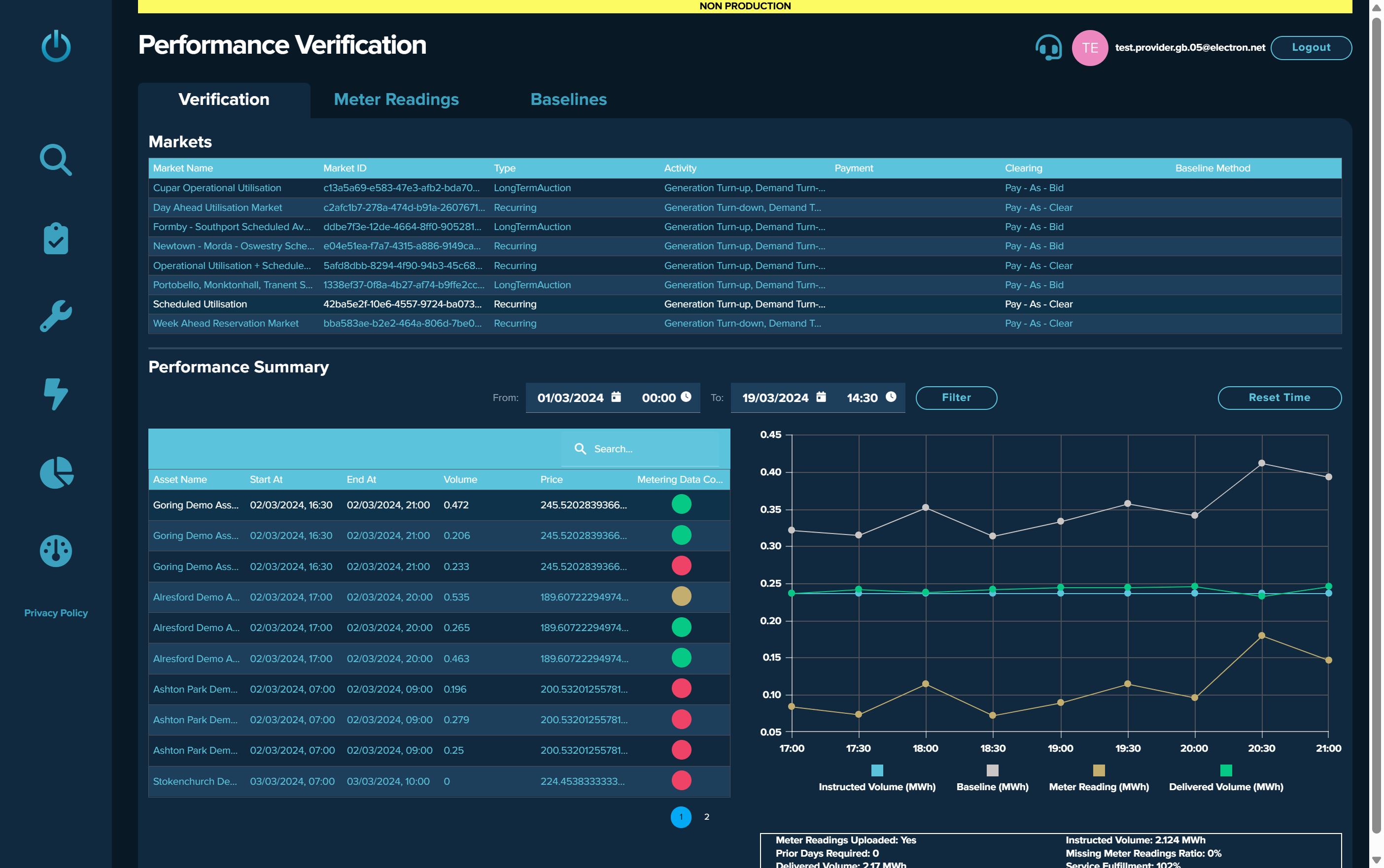Sort by Price column header
Viewport: 1384px width, 868px height.
point(552,479)
